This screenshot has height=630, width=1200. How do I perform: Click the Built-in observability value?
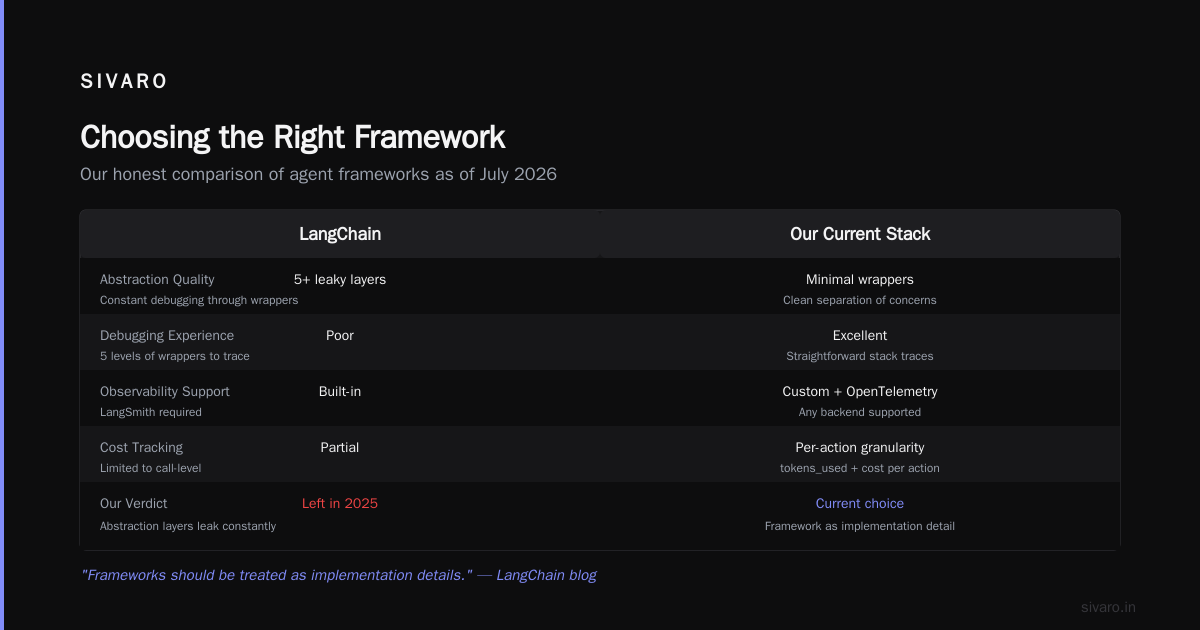click(x=340, y=392)
